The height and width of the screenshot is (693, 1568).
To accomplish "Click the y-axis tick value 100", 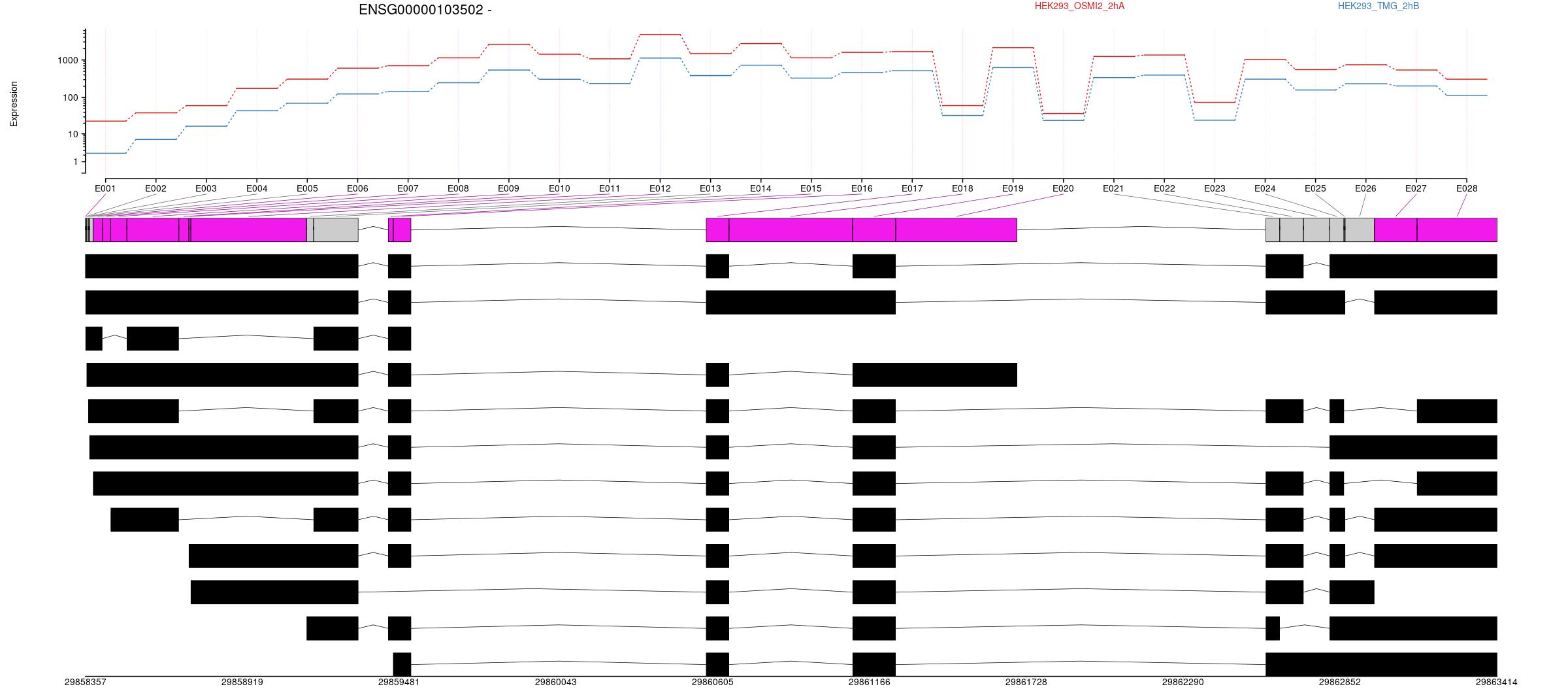I will (x=70, y=98).
